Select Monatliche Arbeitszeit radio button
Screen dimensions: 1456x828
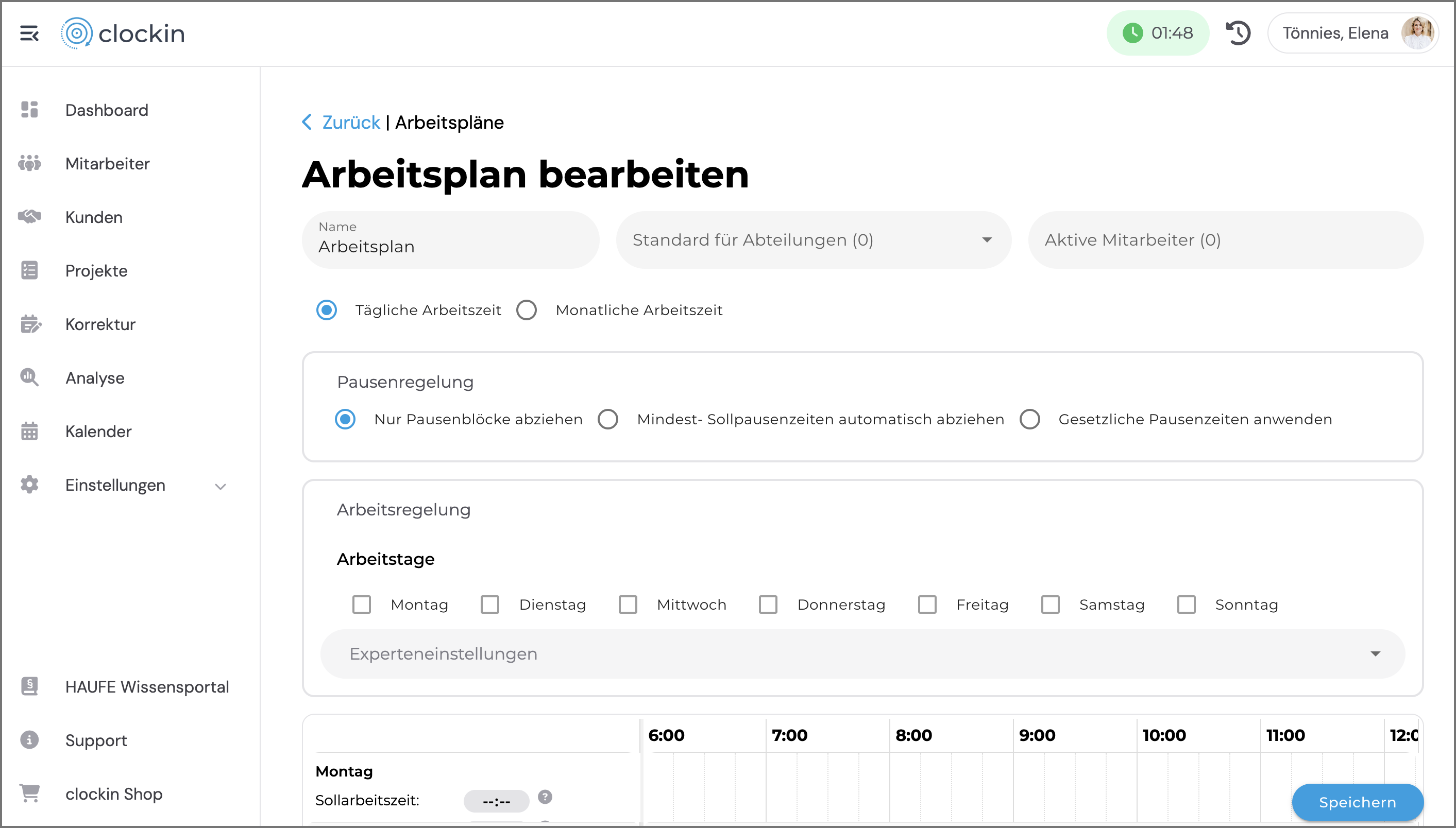(x=527, y=310)
